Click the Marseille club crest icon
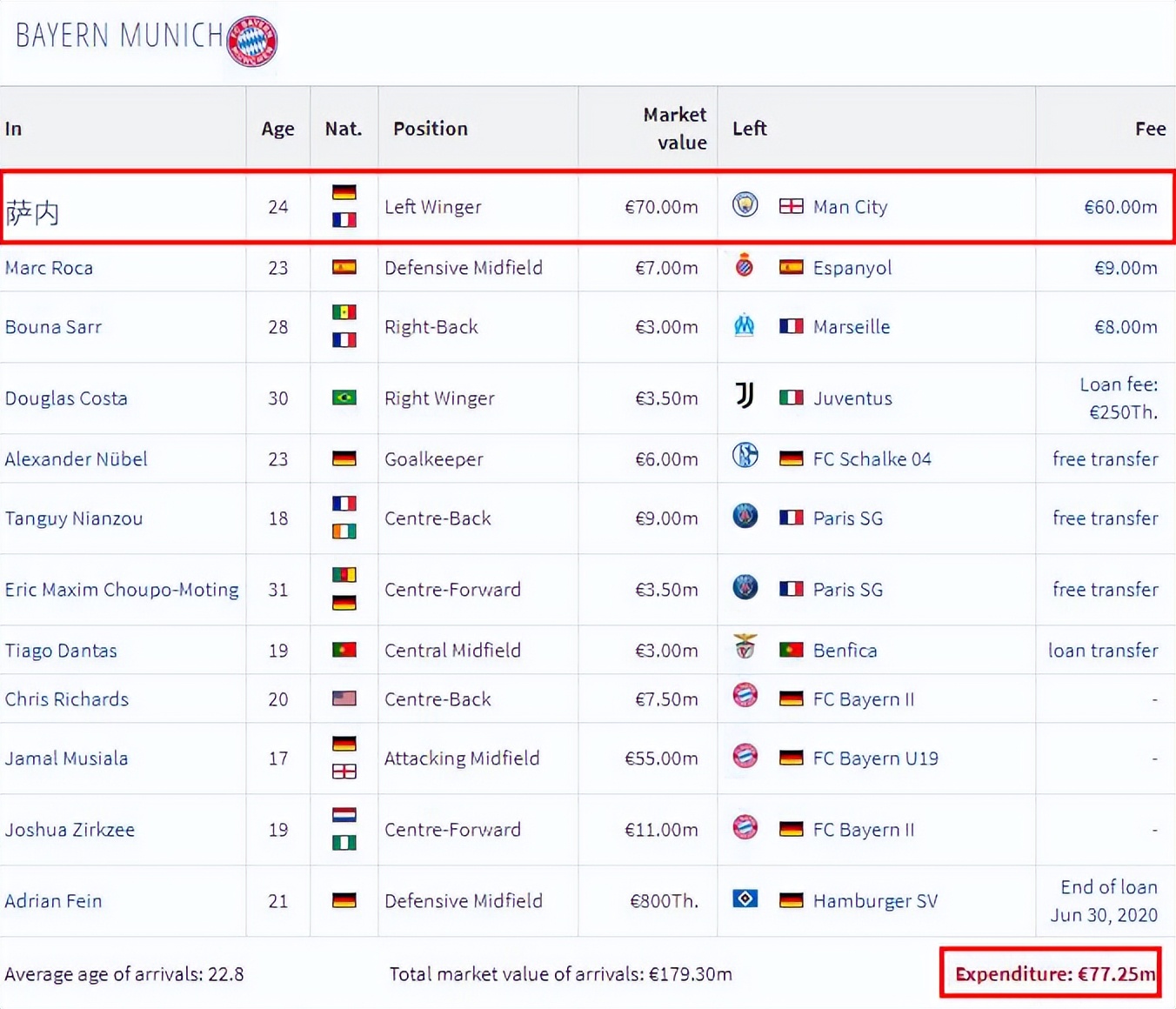Screen dimensions: 1176x1009 (x=745, y=326)
